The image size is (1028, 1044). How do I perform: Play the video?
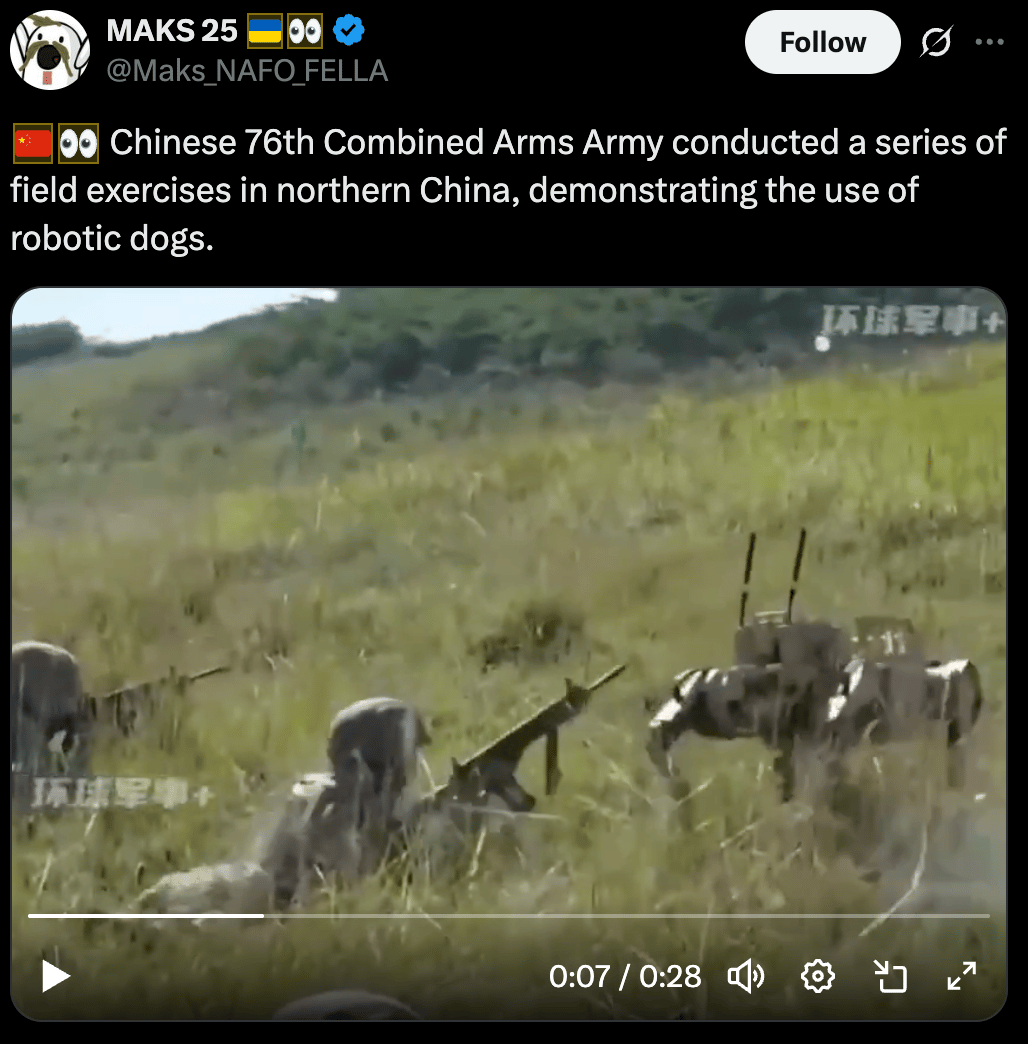tap(56, 977)
